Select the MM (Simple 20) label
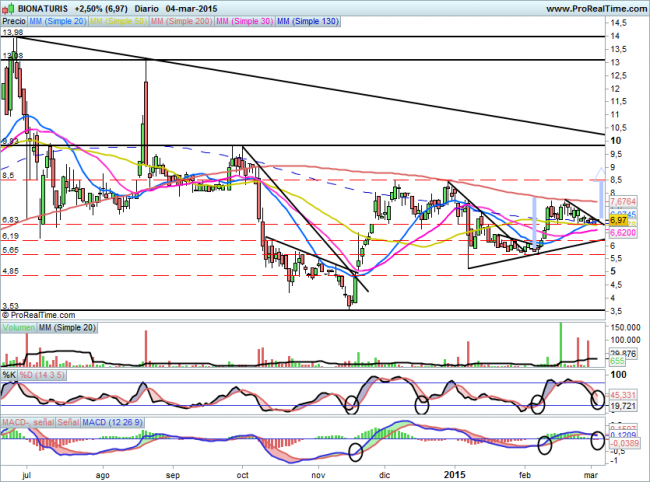The height and width of the screenshot is (482, 650). coord(59,21)
